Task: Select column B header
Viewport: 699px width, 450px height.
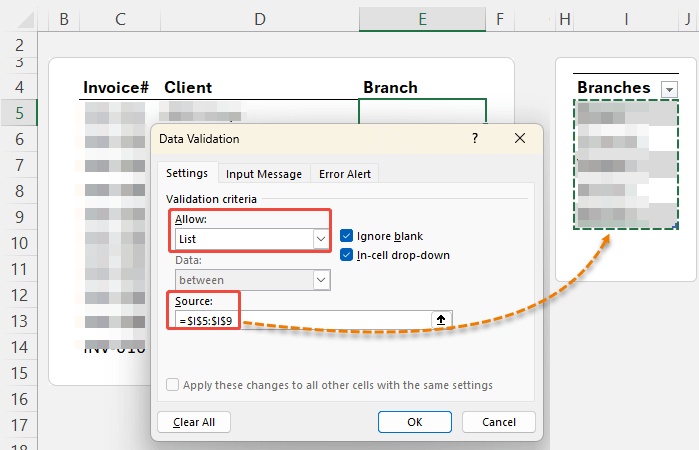Action: (64, 19)
